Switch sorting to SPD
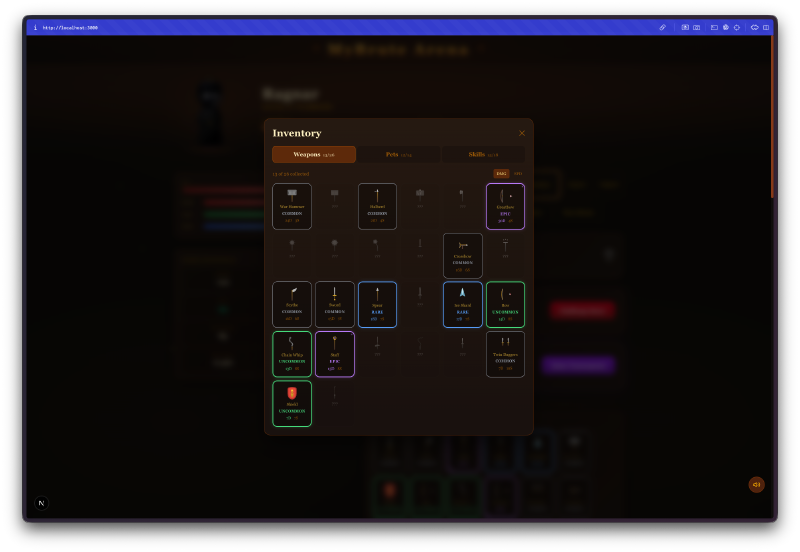800x552 pixels. click(x=518, y=173)
